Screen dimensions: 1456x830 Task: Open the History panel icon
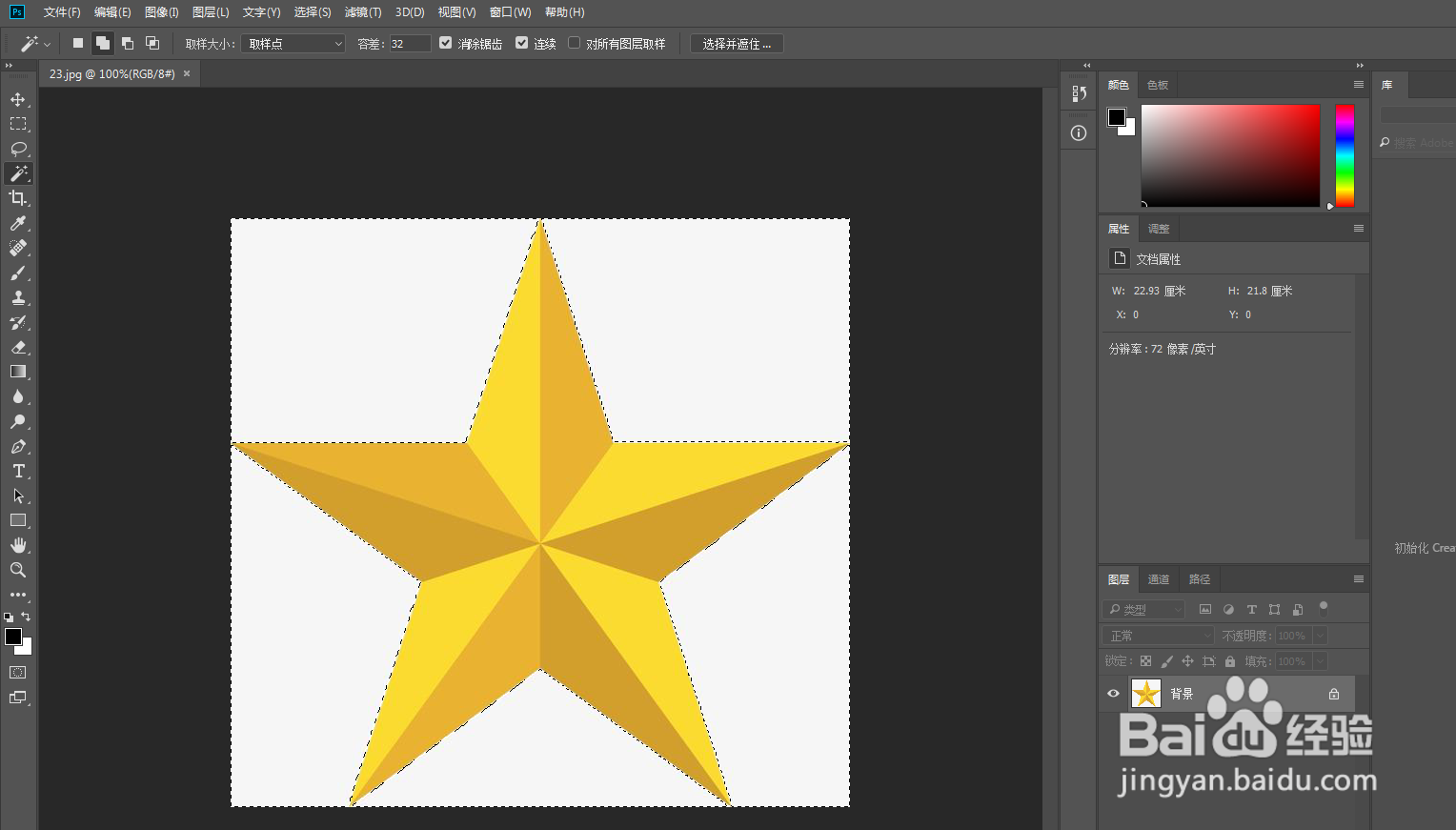click(x=1079, y=93)
